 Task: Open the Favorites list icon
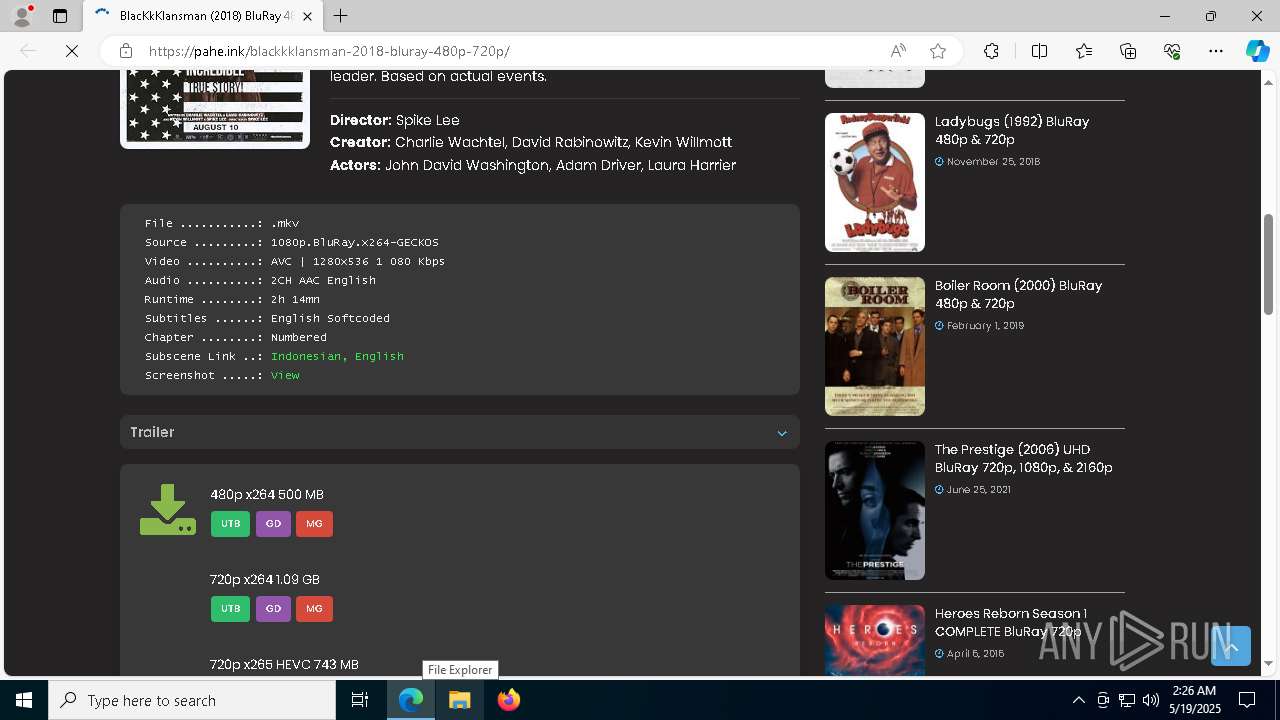(x=1084, y=51)
